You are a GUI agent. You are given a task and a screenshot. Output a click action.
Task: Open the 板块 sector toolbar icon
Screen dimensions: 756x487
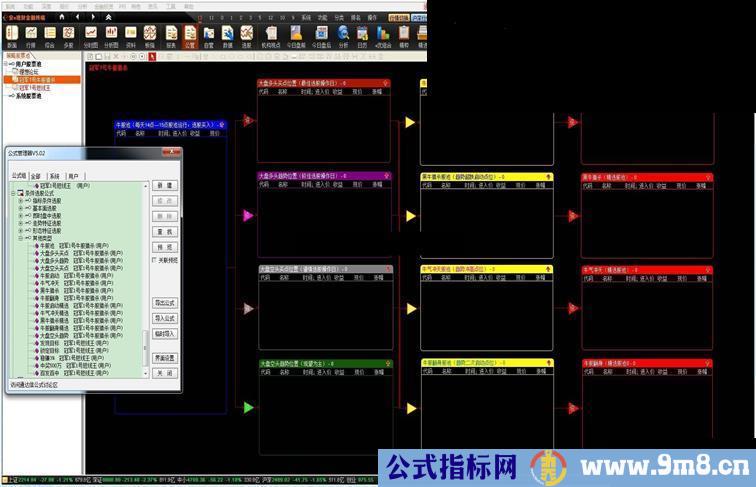click(150, 36)
